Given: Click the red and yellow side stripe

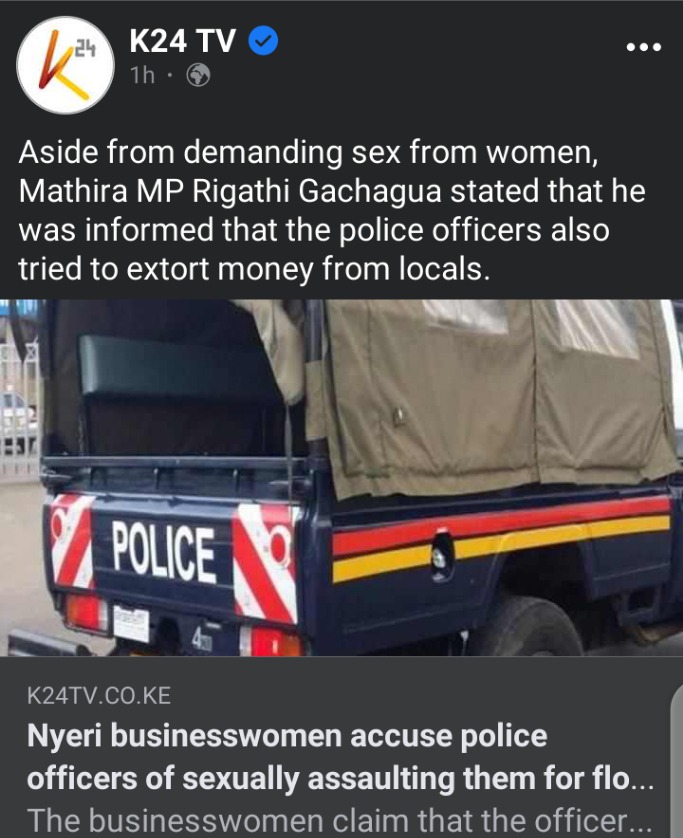Looking at the screenshot, I should tap(501, 538).
